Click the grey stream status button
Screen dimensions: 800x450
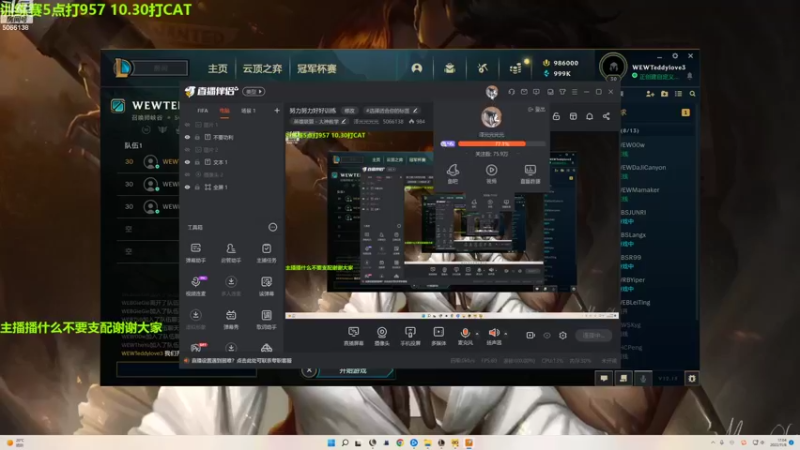coord(593,335)
